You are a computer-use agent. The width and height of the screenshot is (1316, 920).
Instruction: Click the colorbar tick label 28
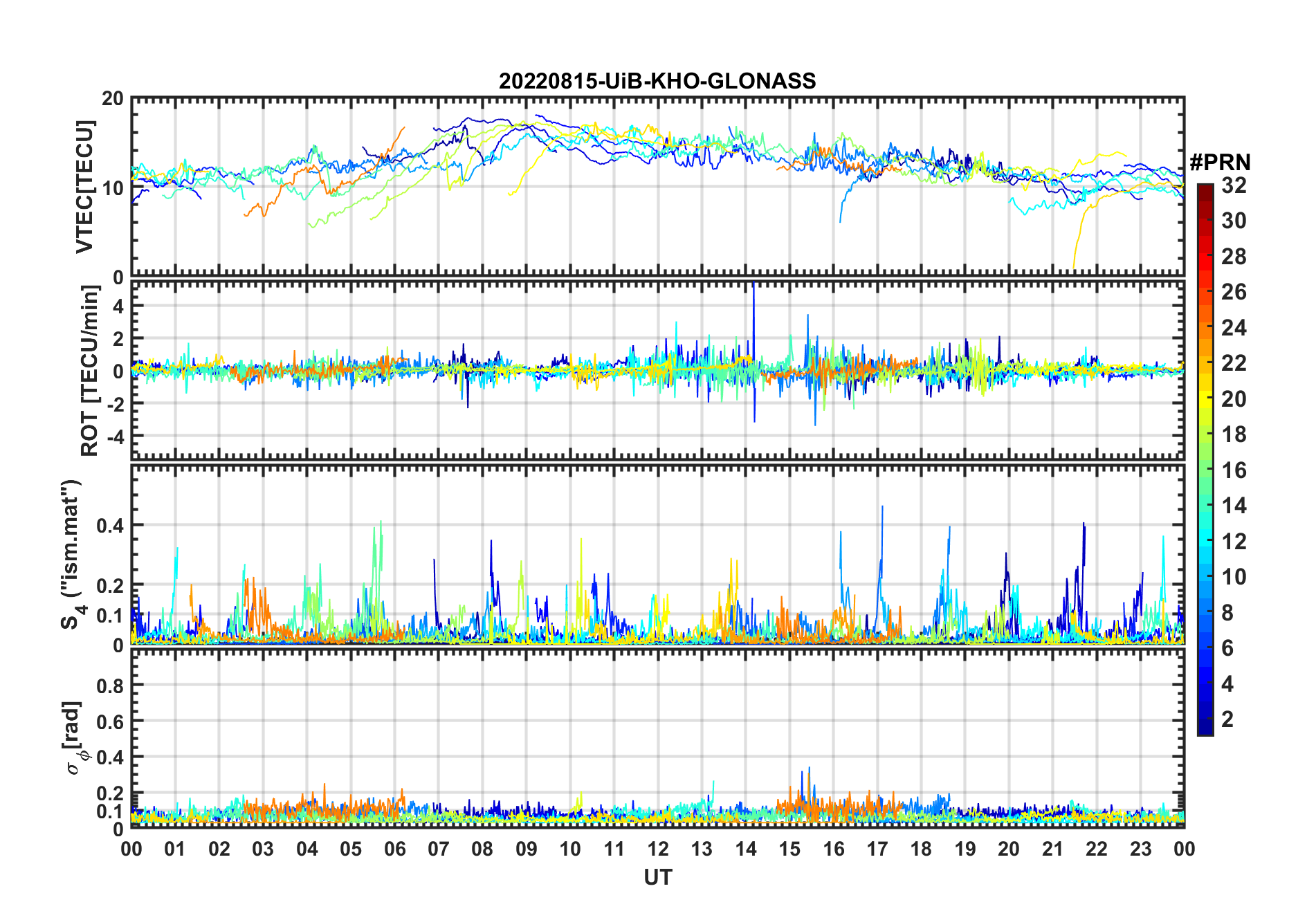1234,257
